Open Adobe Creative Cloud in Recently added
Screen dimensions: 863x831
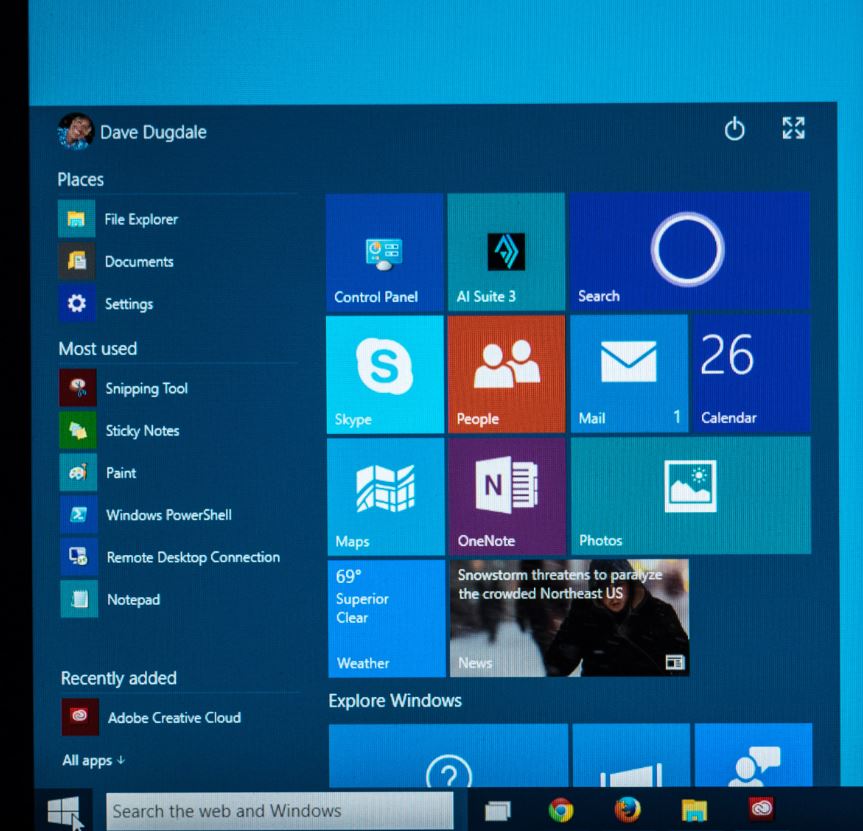pos(181,717)
